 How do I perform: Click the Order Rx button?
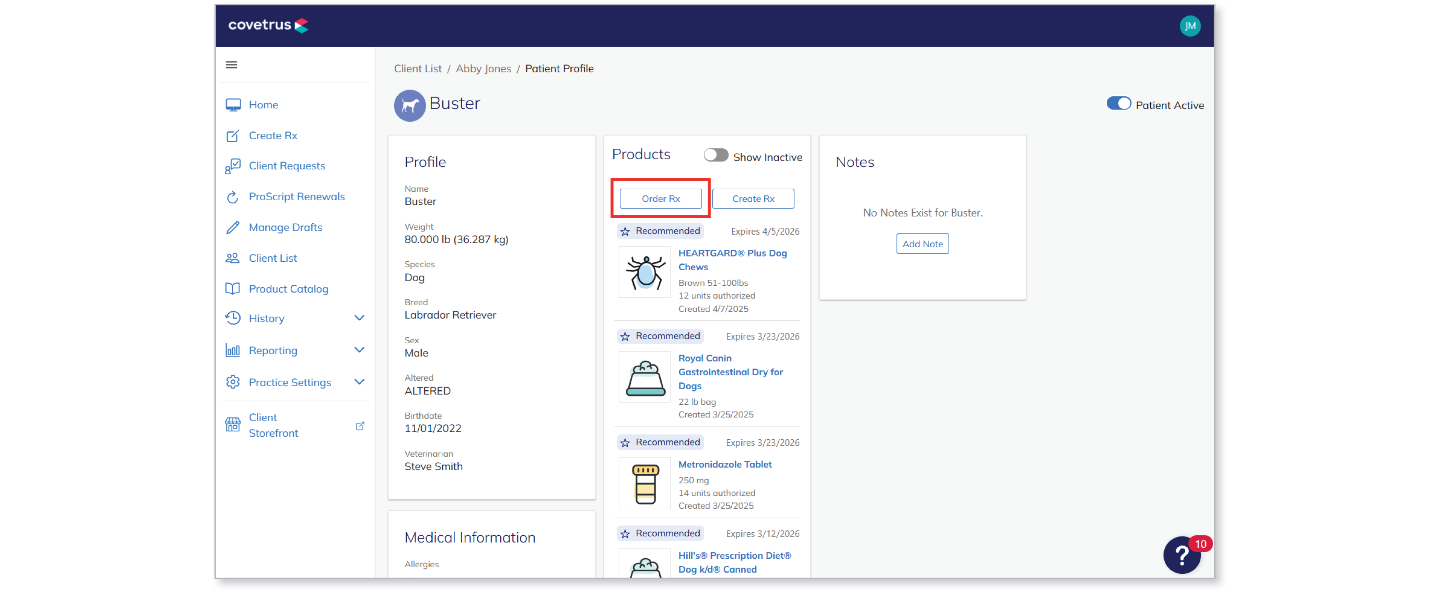661,199
